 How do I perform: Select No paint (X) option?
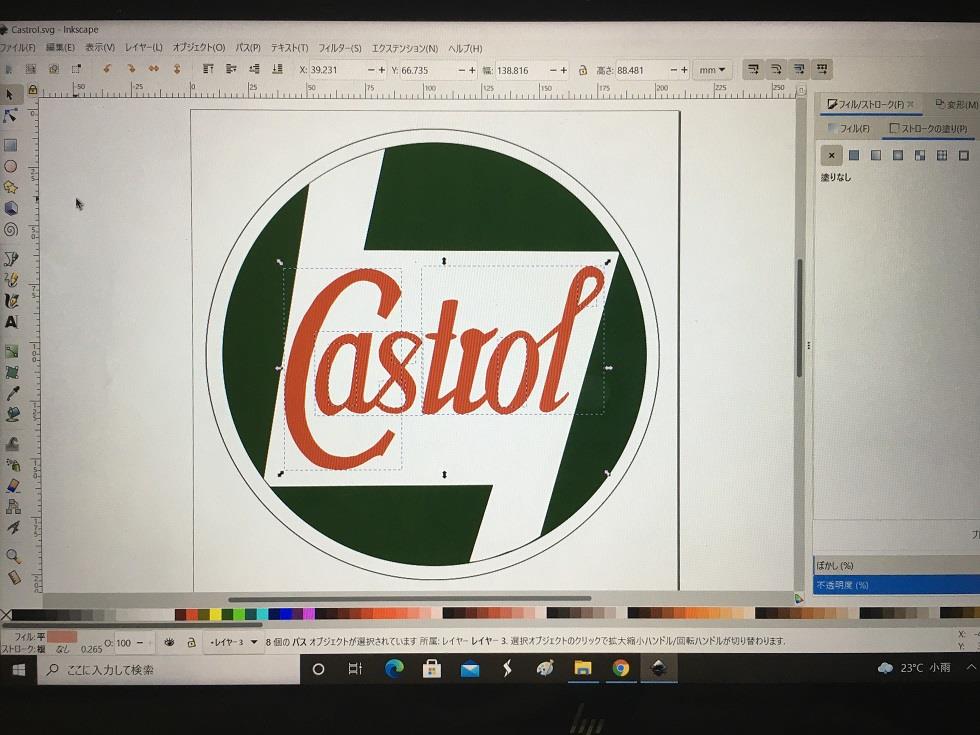pyautogui.click(x=831, y=155)
